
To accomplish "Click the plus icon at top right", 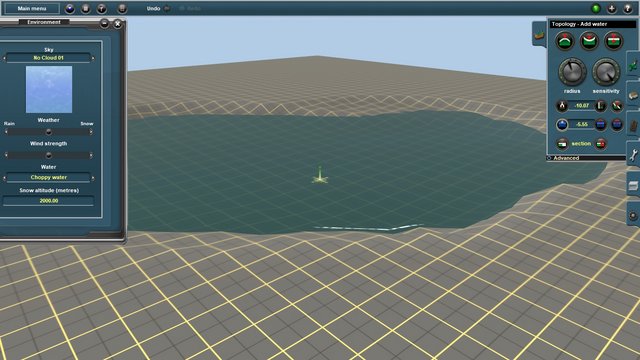I will (x=612, y=8).
